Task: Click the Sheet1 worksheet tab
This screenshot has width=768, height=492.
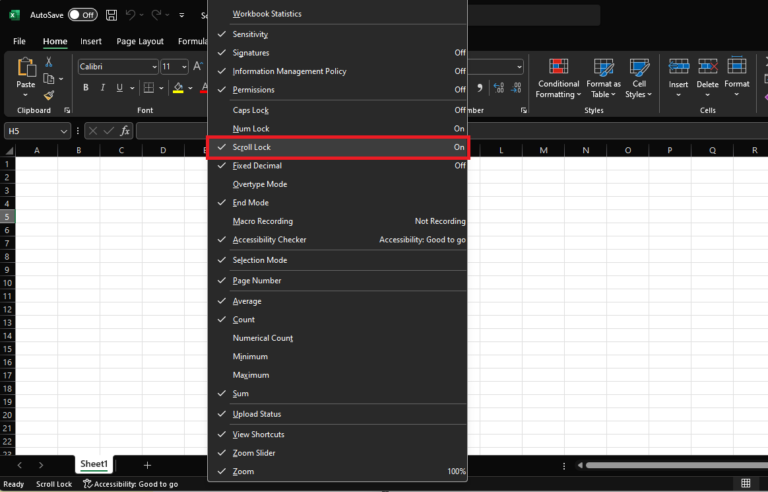Action: click(94, 465)
